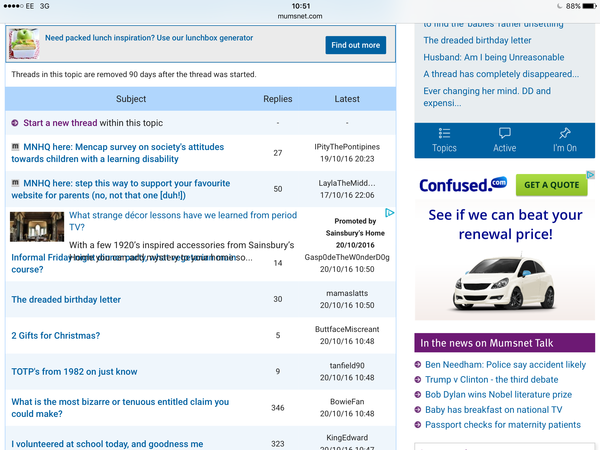The width and height of the screenshot is (600, 450).
Task: Click the MNHQ badge beside Mencap survey thread
Action: point(15,147)
